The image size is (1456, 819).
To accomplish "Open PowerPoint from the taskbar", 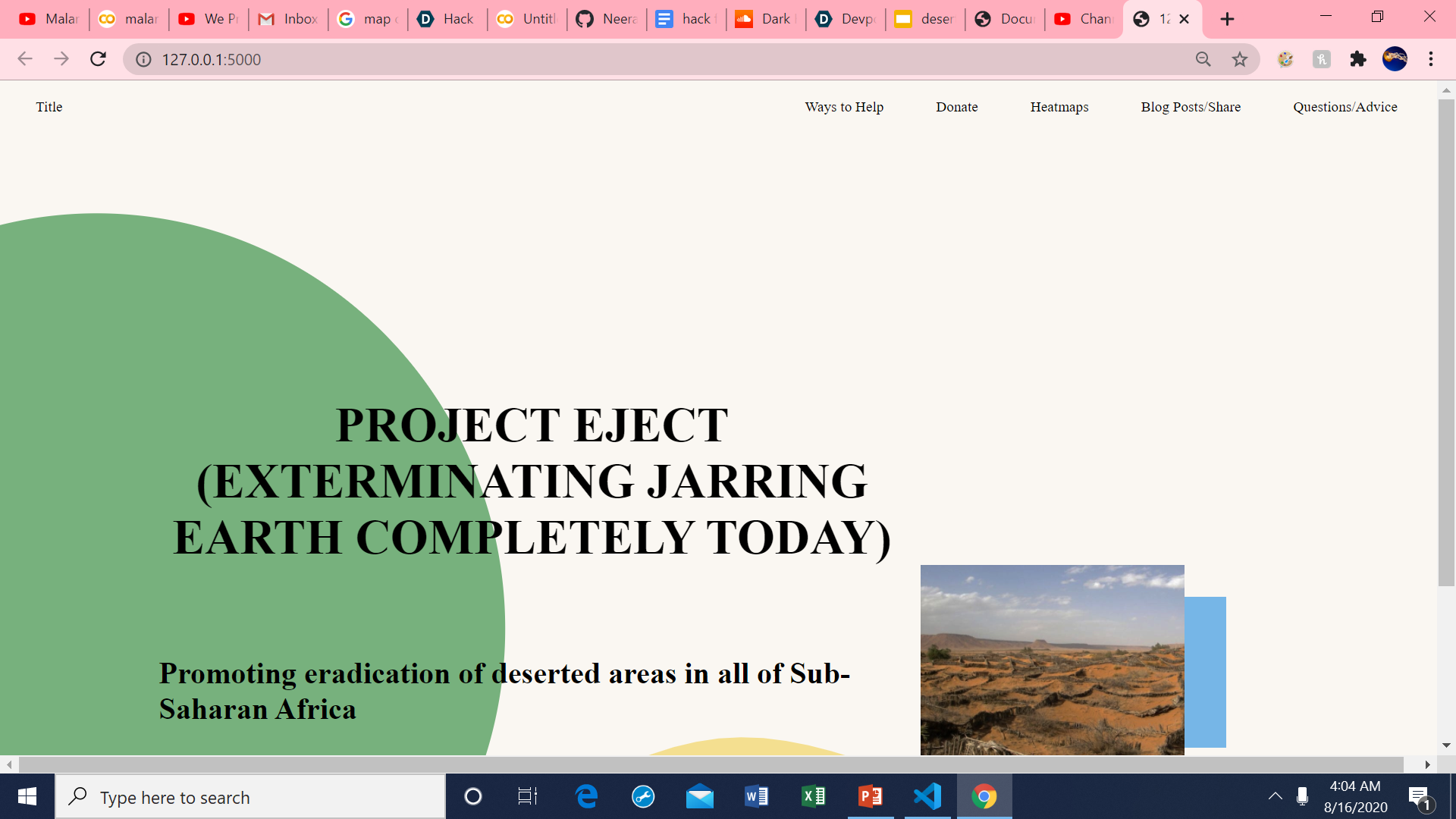I will (871, 796).
